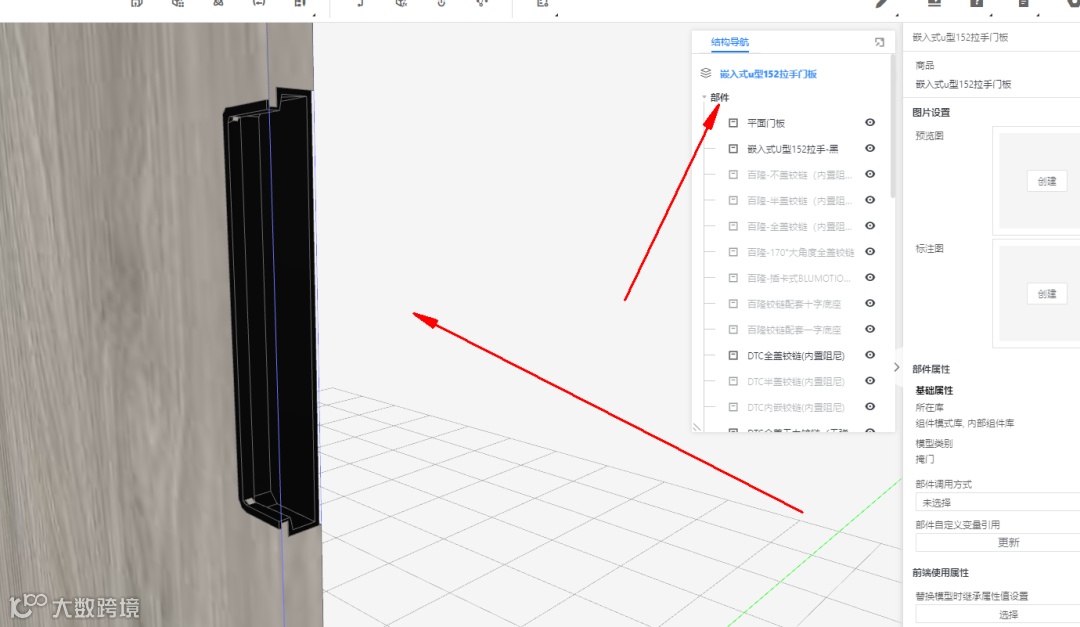The height and width of the screenshot is (627, 1080).
Task: Switch to the 结构导航 tab
Action: pos(729,42)
